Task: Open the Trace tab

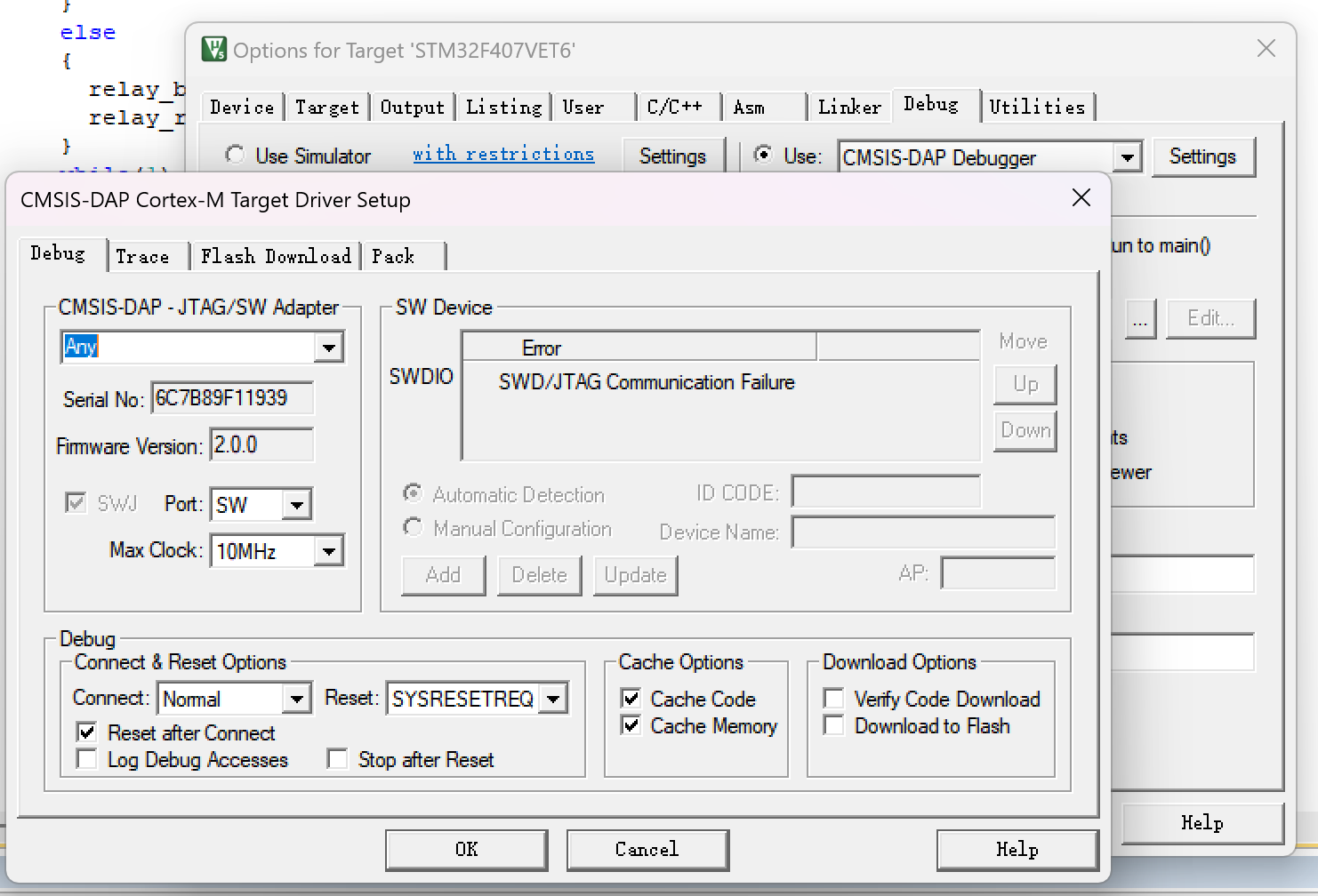Action: click(x=142, y=256)
